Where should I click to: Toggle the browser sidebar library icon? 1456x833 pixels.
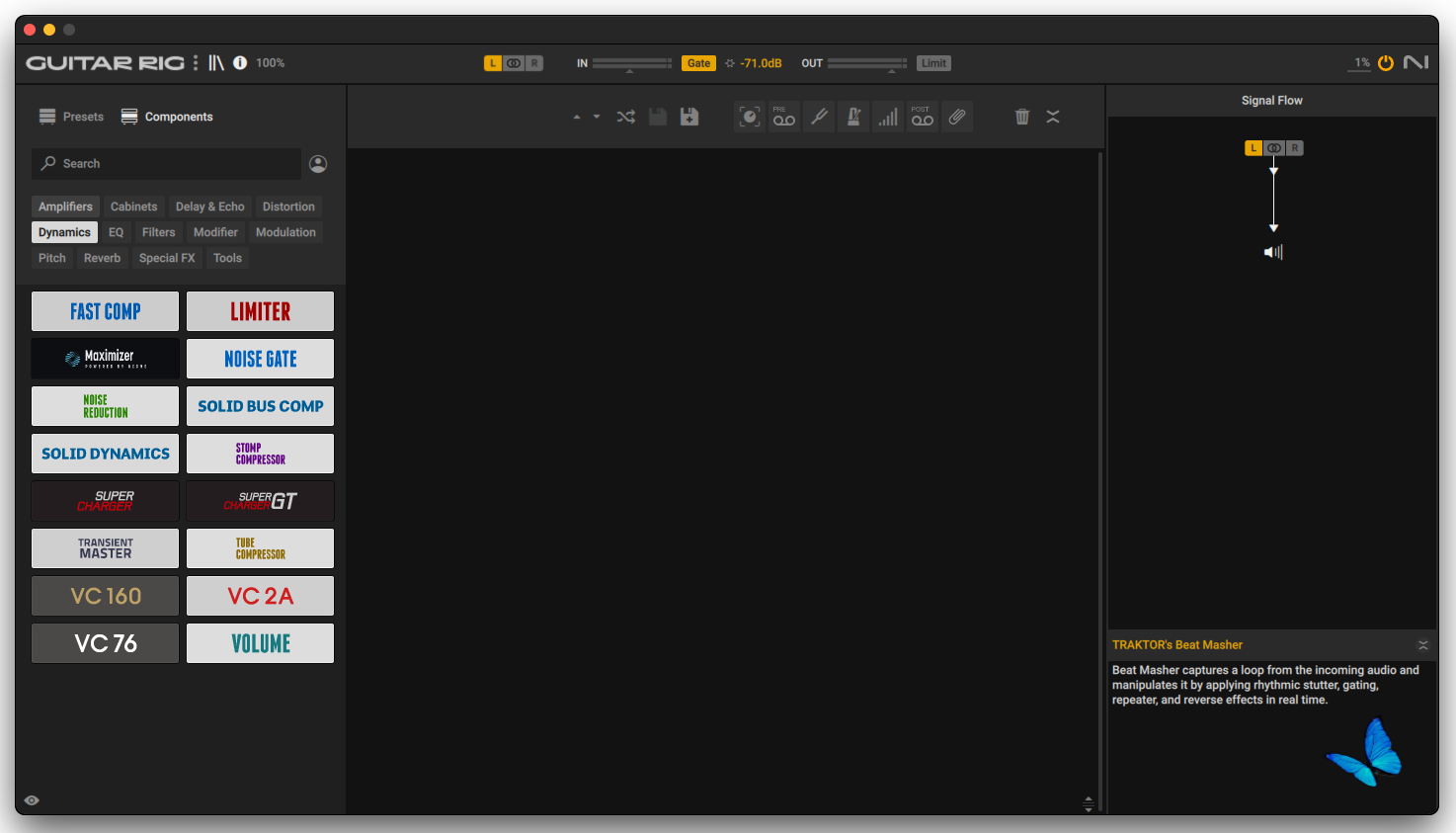(215, 62)
